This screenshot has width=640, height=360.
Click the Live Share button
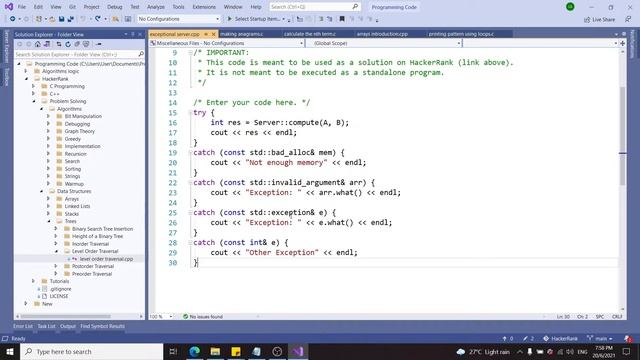599,19
